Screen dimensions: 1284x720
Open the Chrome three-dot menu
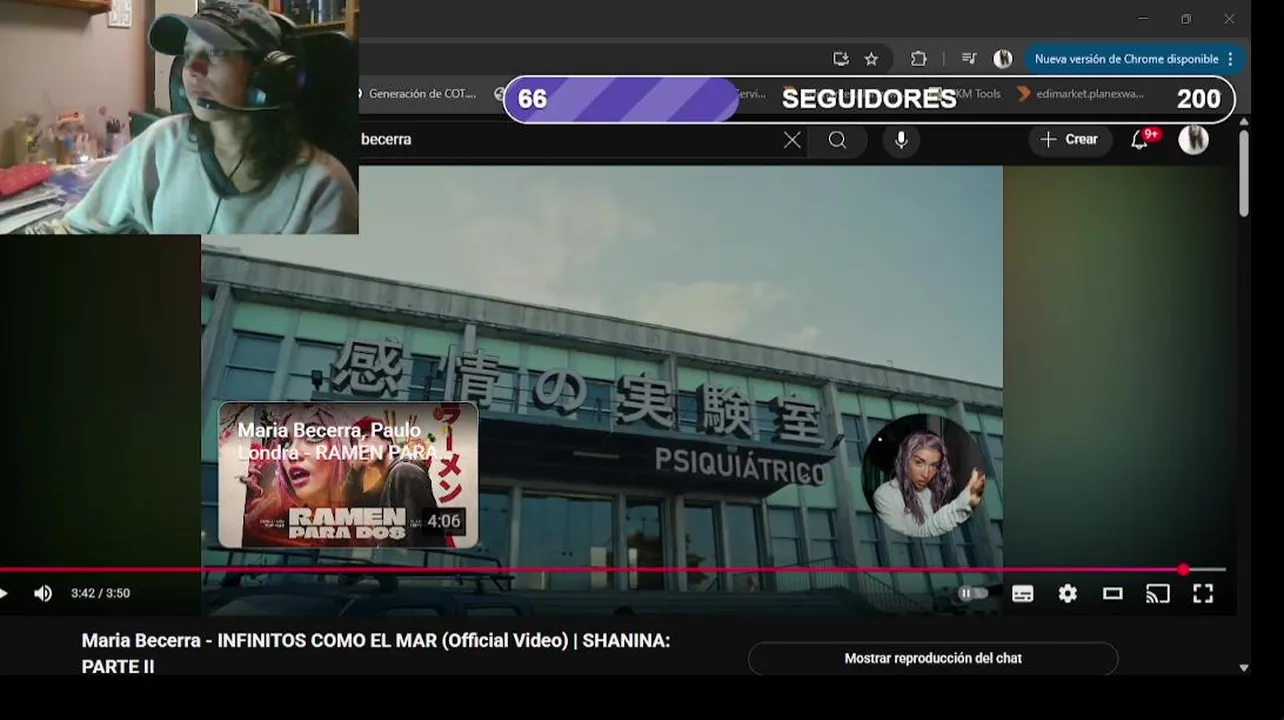[x=1230, y=59]
